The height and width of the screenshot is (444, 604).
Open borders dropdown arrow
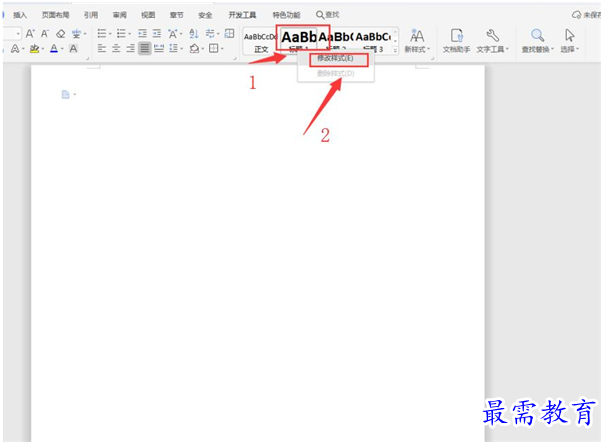[x=222, y=49]
